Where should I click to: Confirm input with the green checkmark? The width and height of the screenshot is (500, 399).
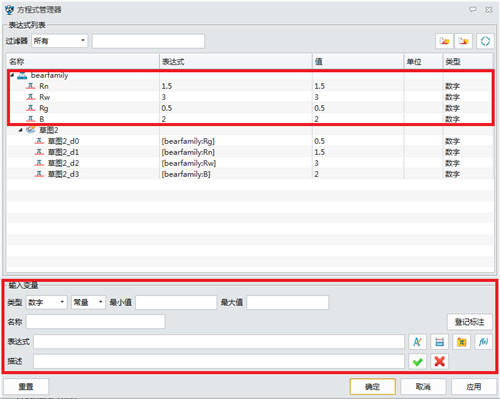tap(417, 361)
